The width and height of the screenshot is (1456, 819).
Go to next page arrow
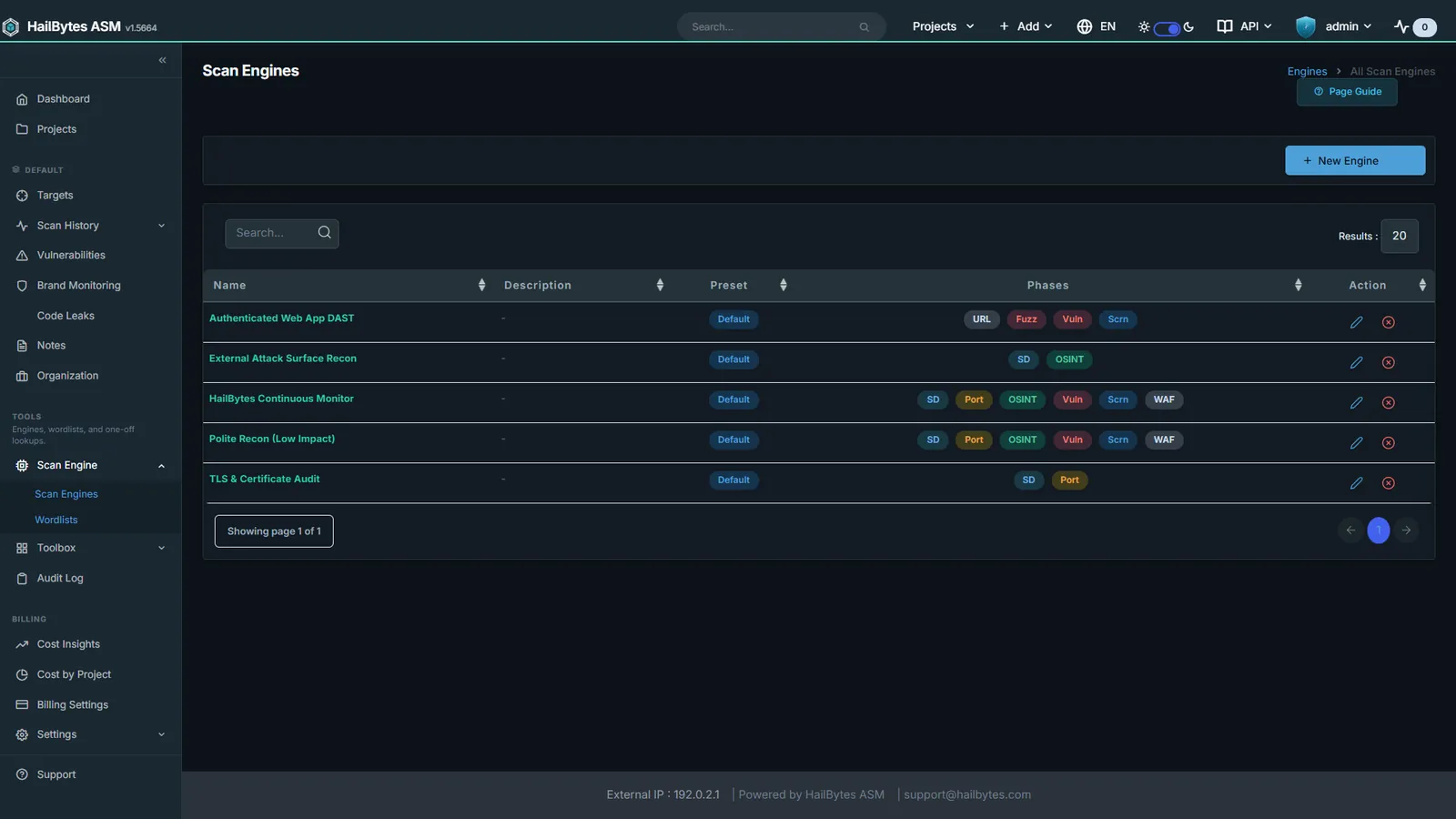tap(1406, 530)
